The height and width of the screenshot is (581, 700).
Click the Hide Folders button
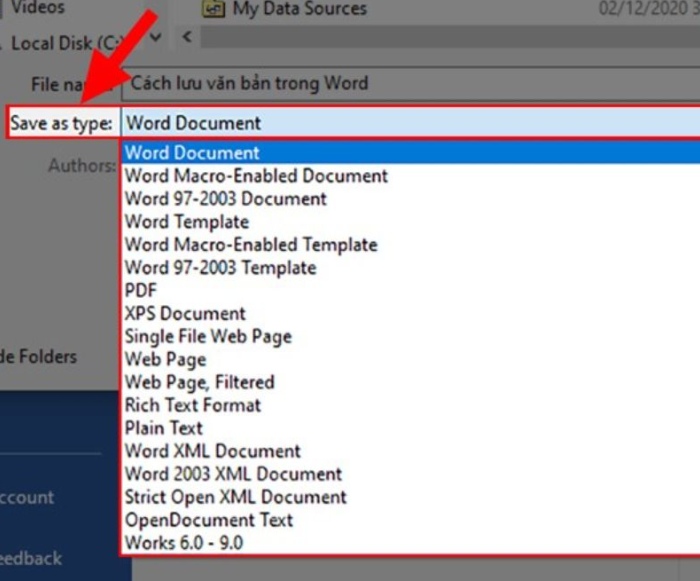click(x=38, y=357)
